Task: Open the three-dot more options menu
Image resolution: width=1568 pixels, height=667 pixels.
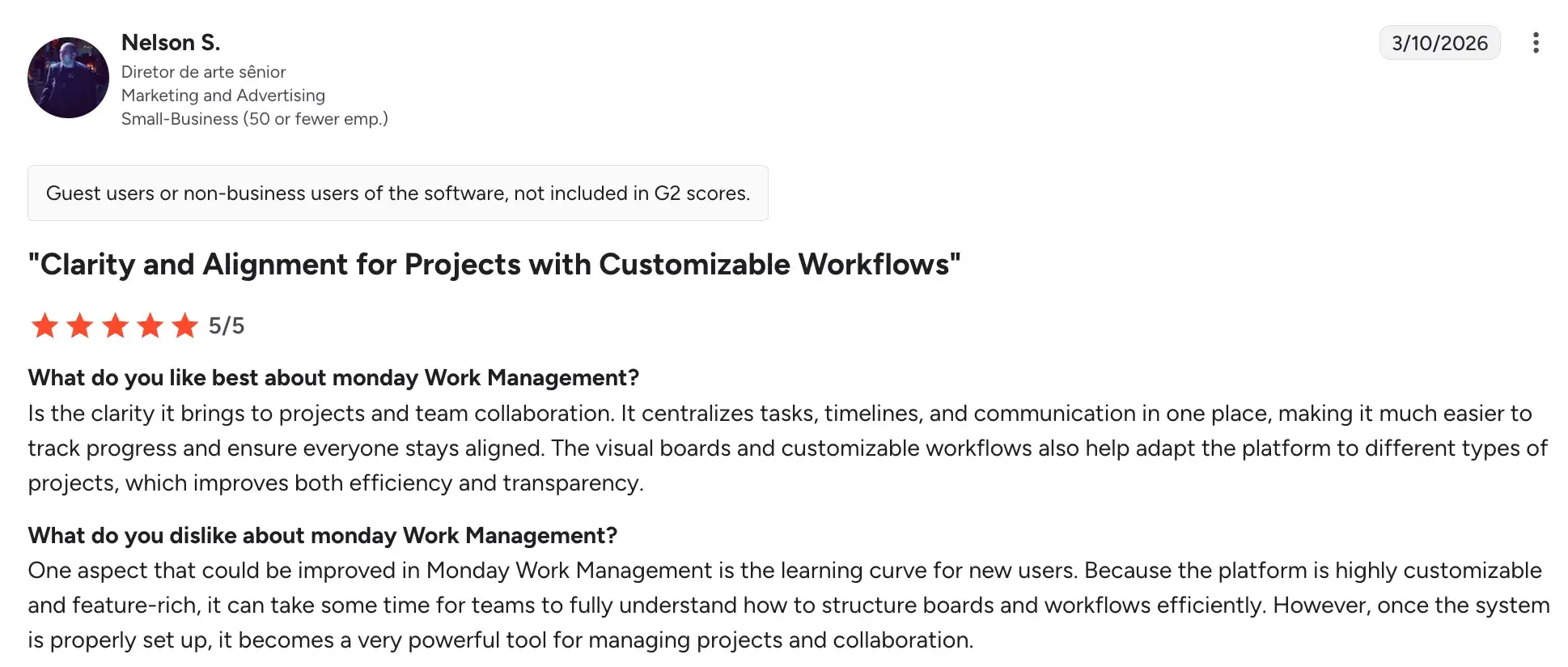Action: 1535,43
